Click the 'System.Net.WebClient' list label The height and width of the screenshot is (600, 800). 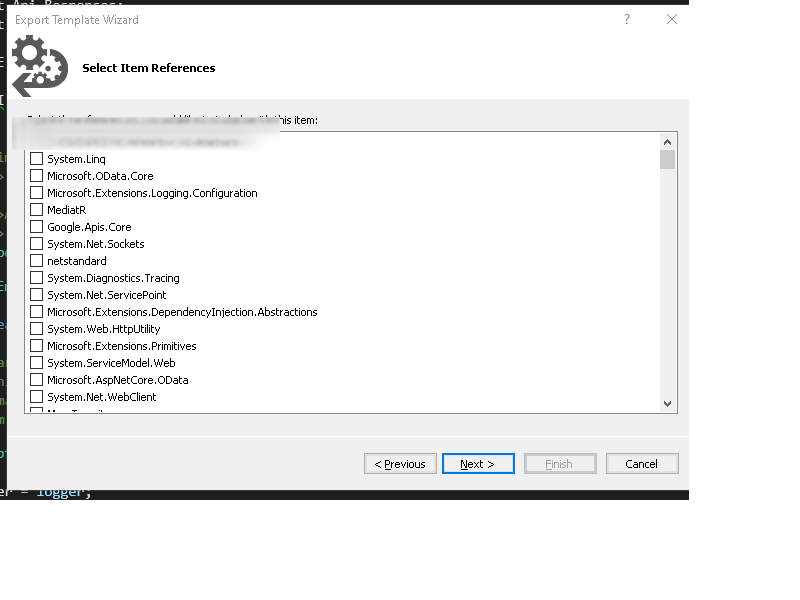pyautogui.click(x=102, y=397)
